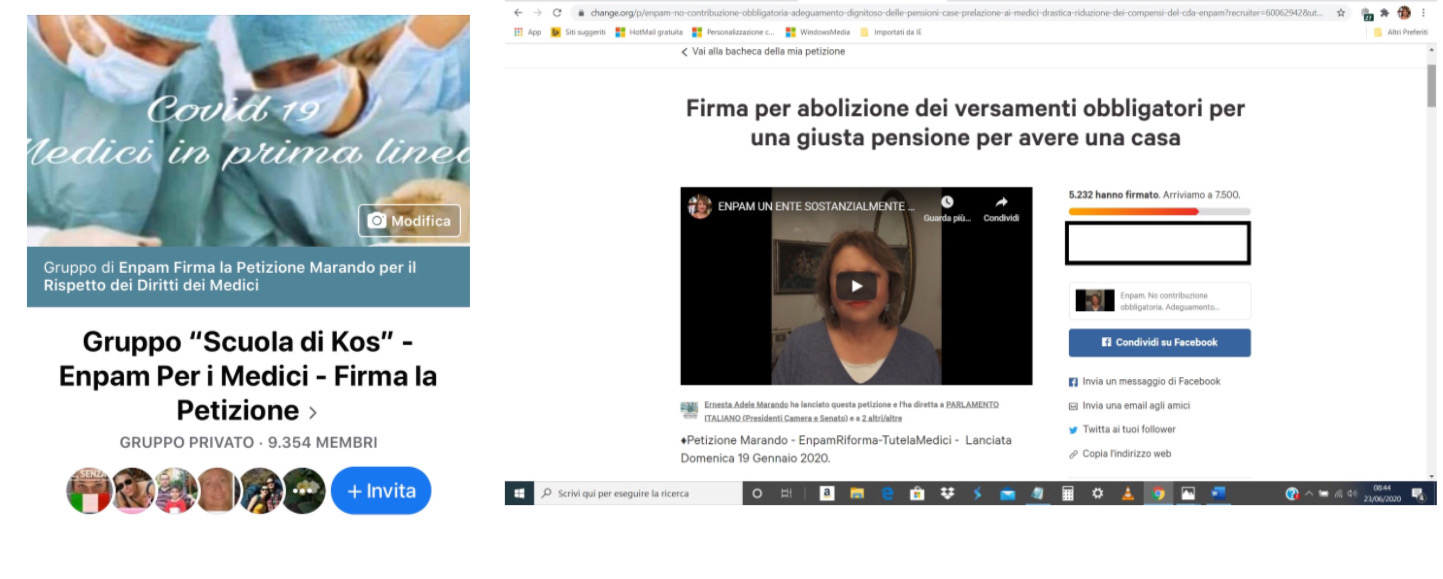Open the WindowsMedia bookmark
Viewport: 1443px width, 579px height.
point(818,32)
